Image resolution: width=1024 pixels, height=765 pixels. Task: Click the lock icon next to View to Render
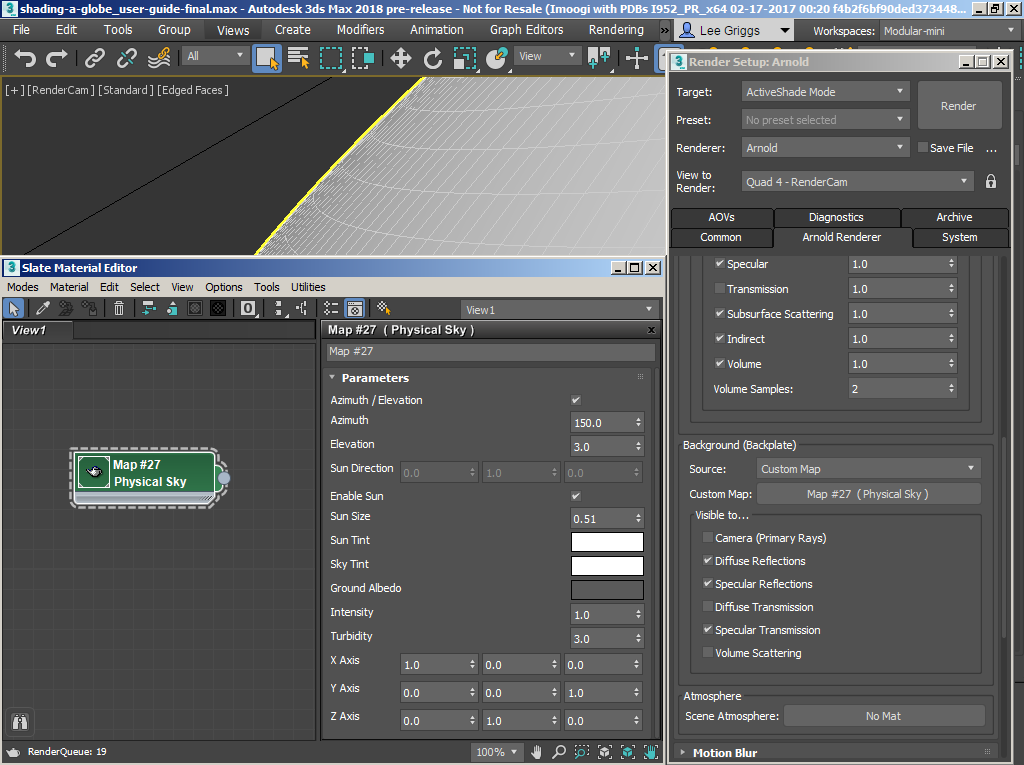991,182
